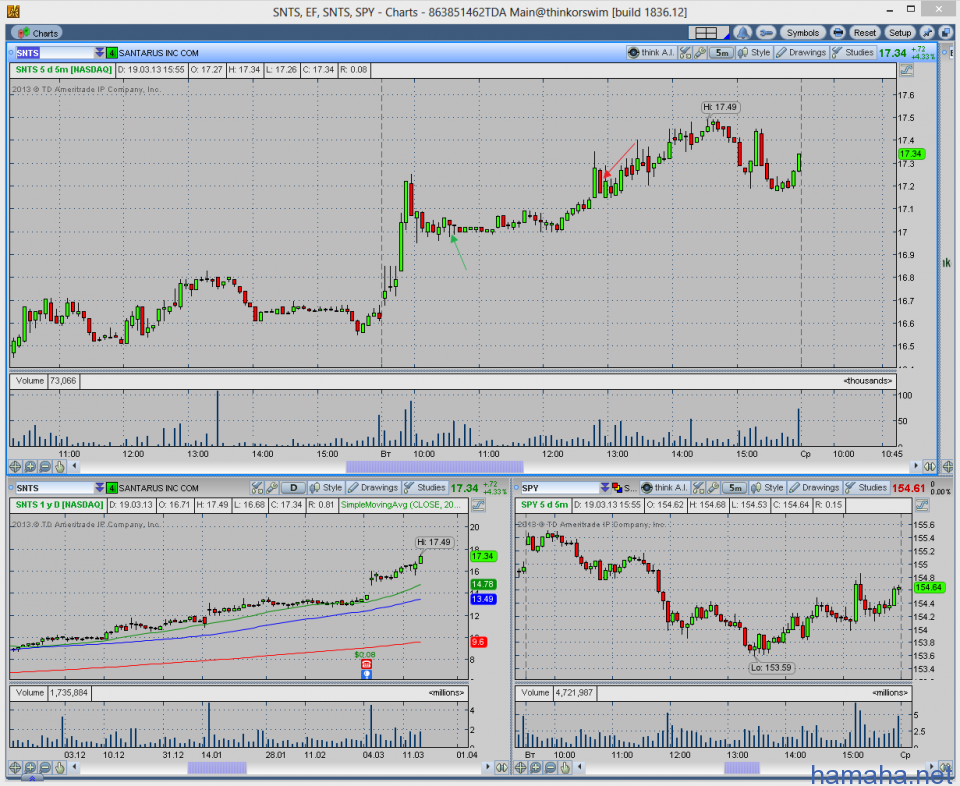Click the skip-to-latest icon under top chart

[929, 466]
